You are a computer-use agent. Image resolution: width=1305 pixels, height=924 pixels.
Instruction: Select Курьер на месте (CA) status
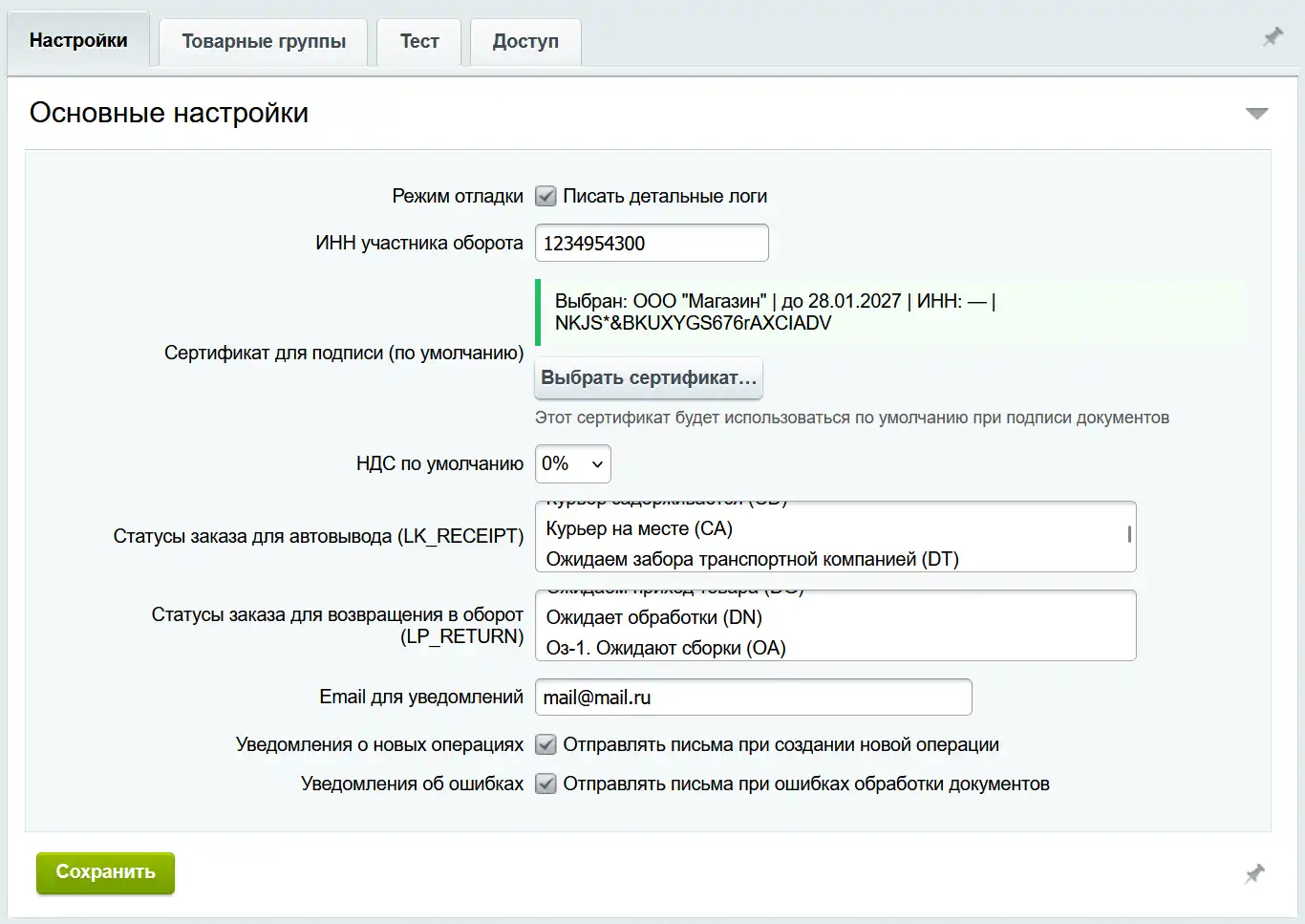[x=638, y=528]
